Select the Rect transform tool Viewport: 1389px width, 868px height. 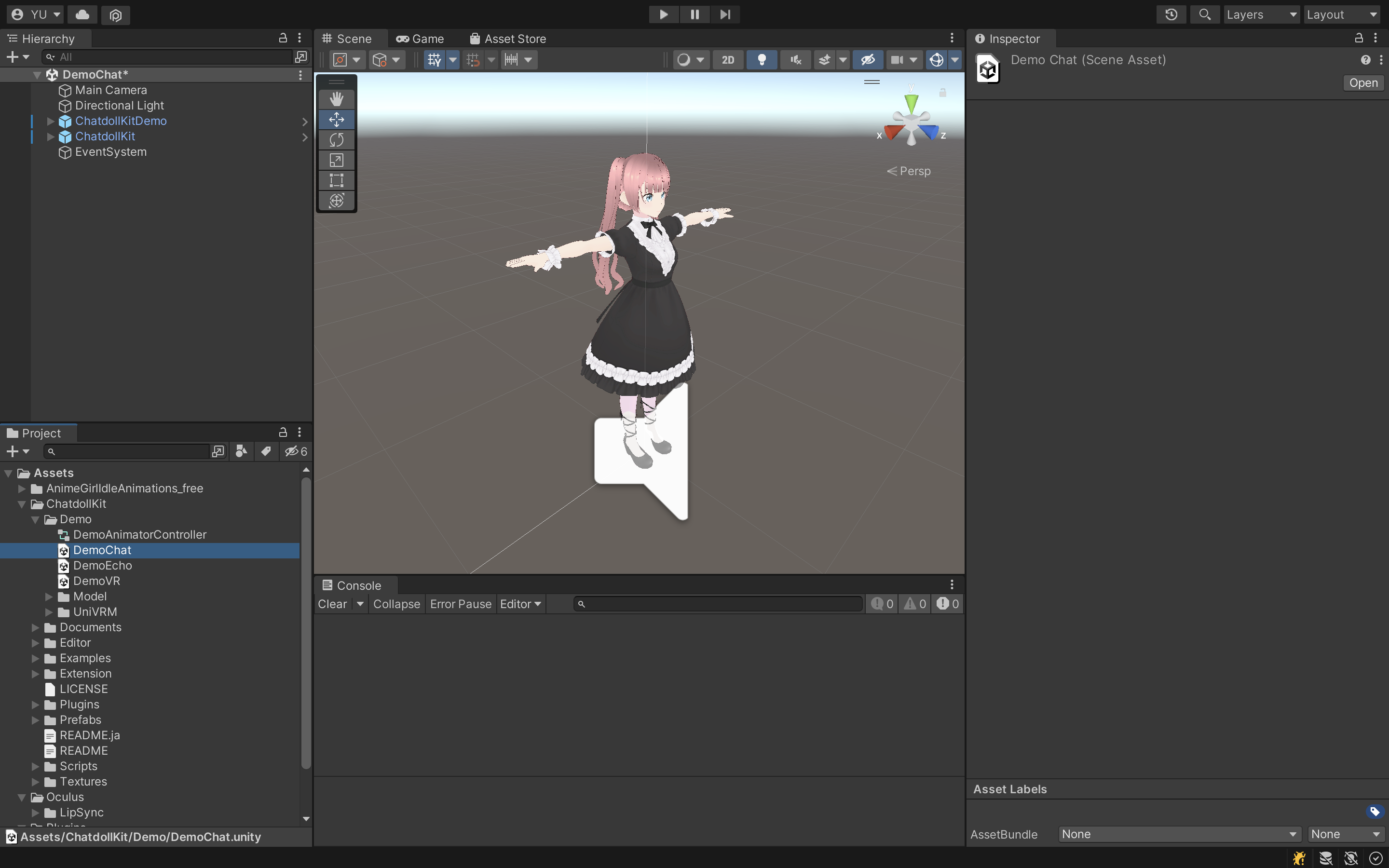pos(336,180)
